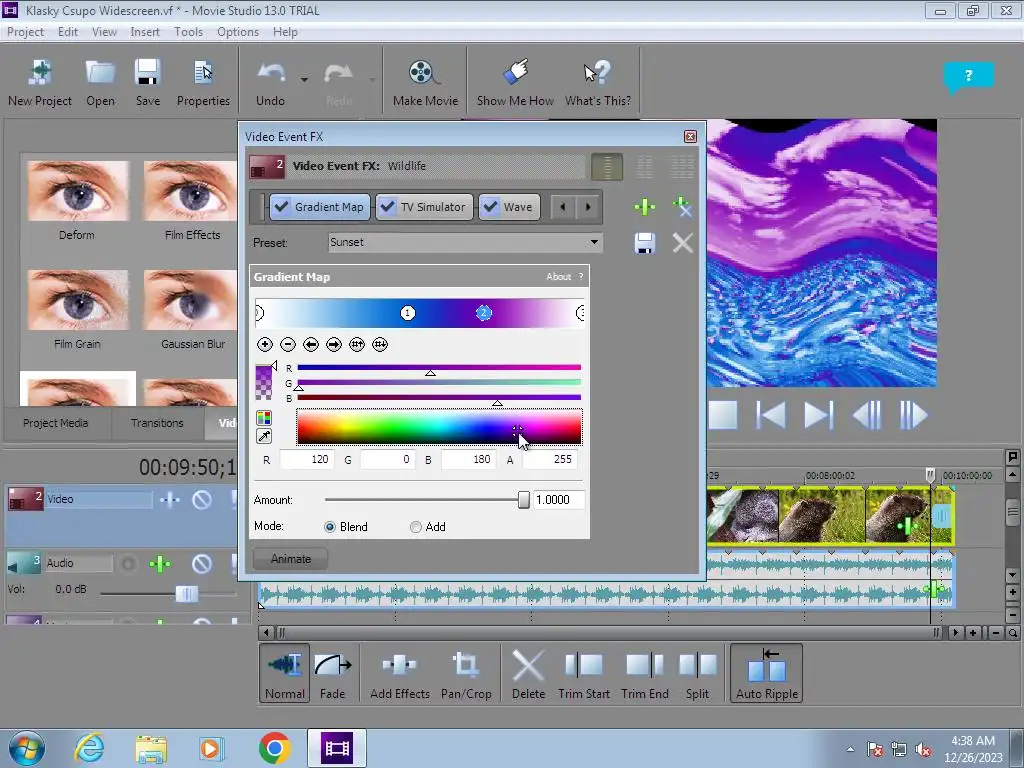Image resolution: width=1024 pixels, height=768 pixels.
Task: Switch to the Transitions tab
Action: [157, 423]
